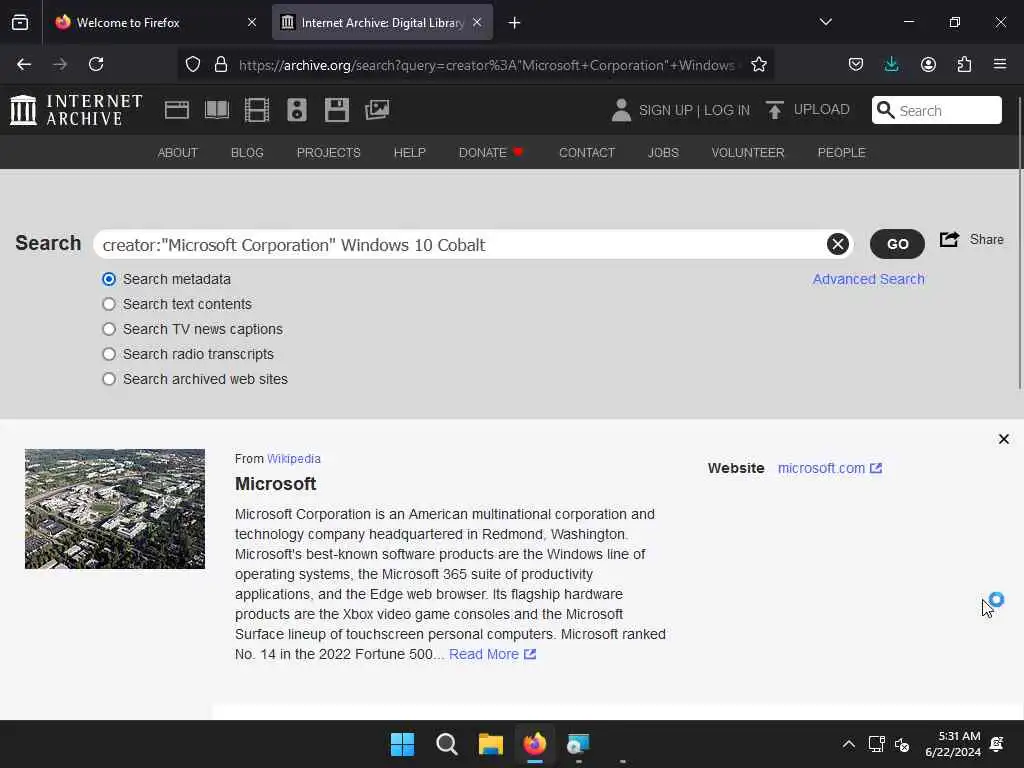Open the Firefox account icon
The height and width of the screenshot is (768, 1024).
[928, 64]
